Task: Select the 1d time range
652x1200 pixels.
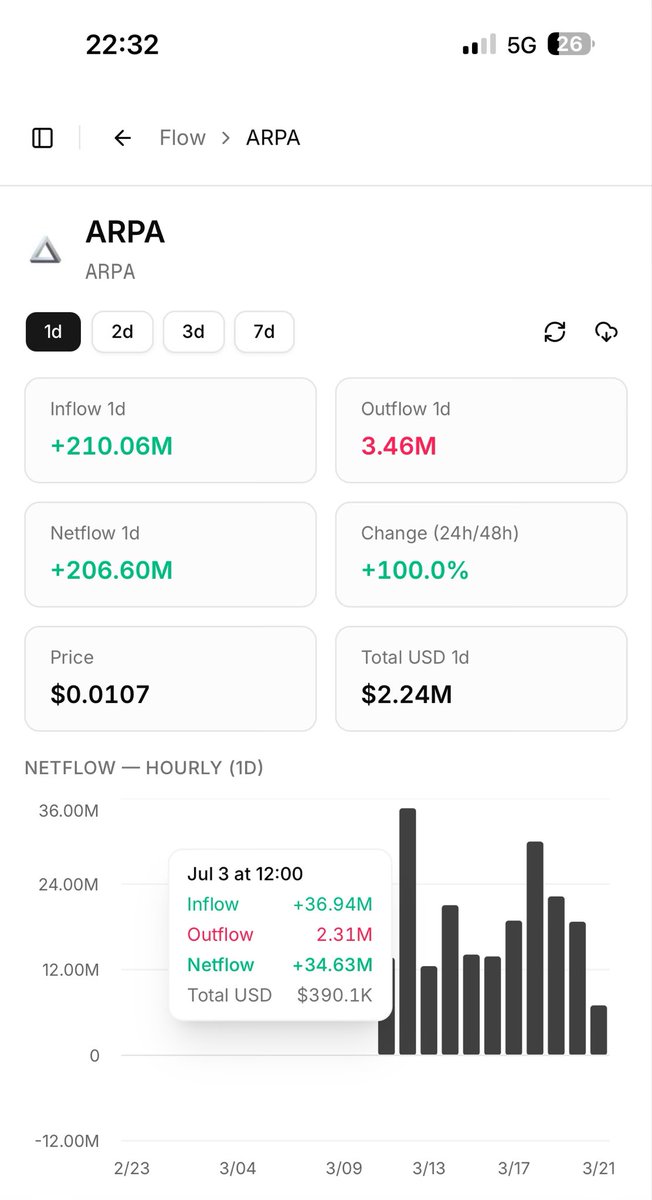Action: (x=53, y=331)
